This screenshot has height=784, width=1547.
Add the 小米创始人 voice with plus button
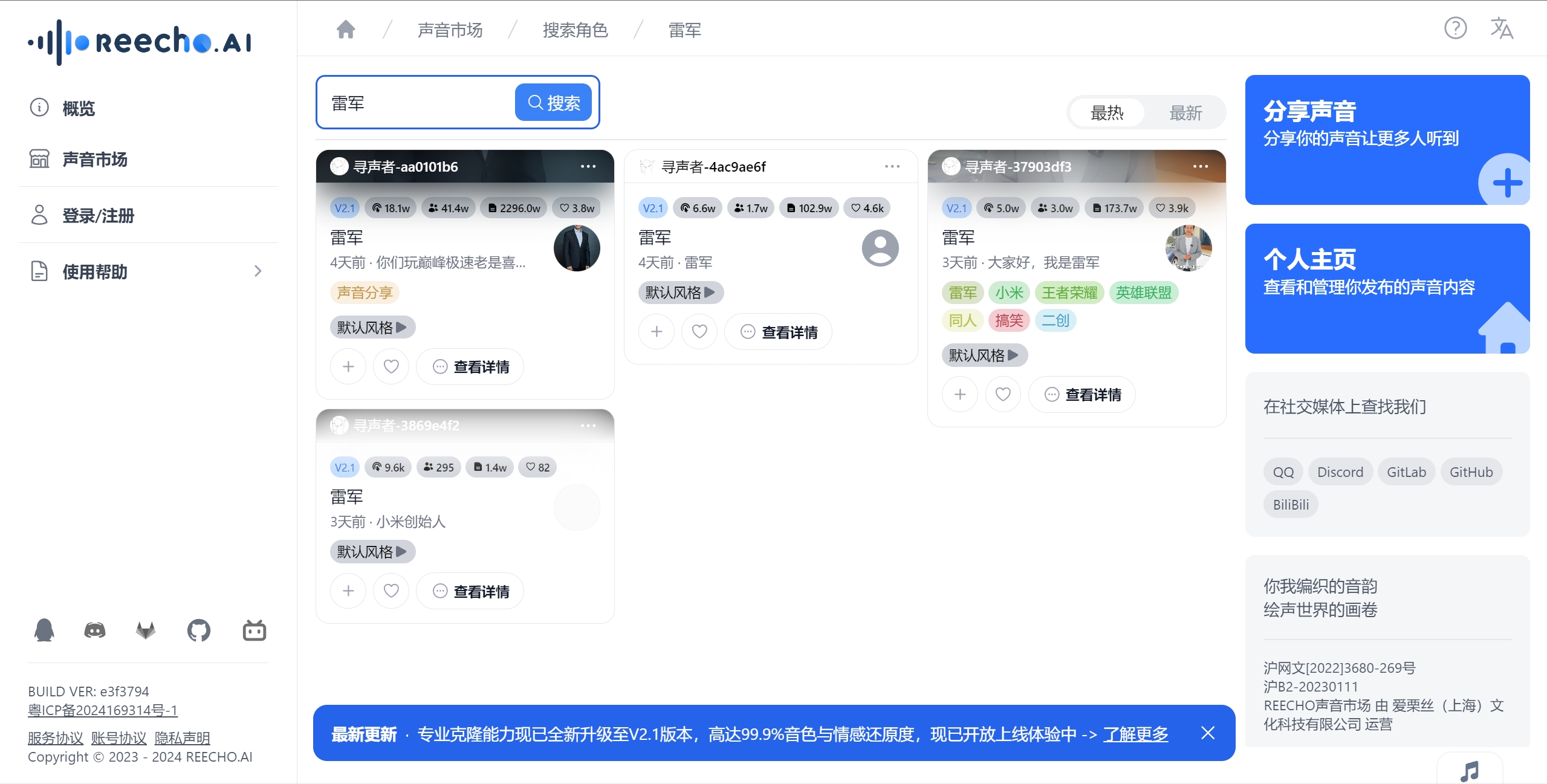(348, 591)
